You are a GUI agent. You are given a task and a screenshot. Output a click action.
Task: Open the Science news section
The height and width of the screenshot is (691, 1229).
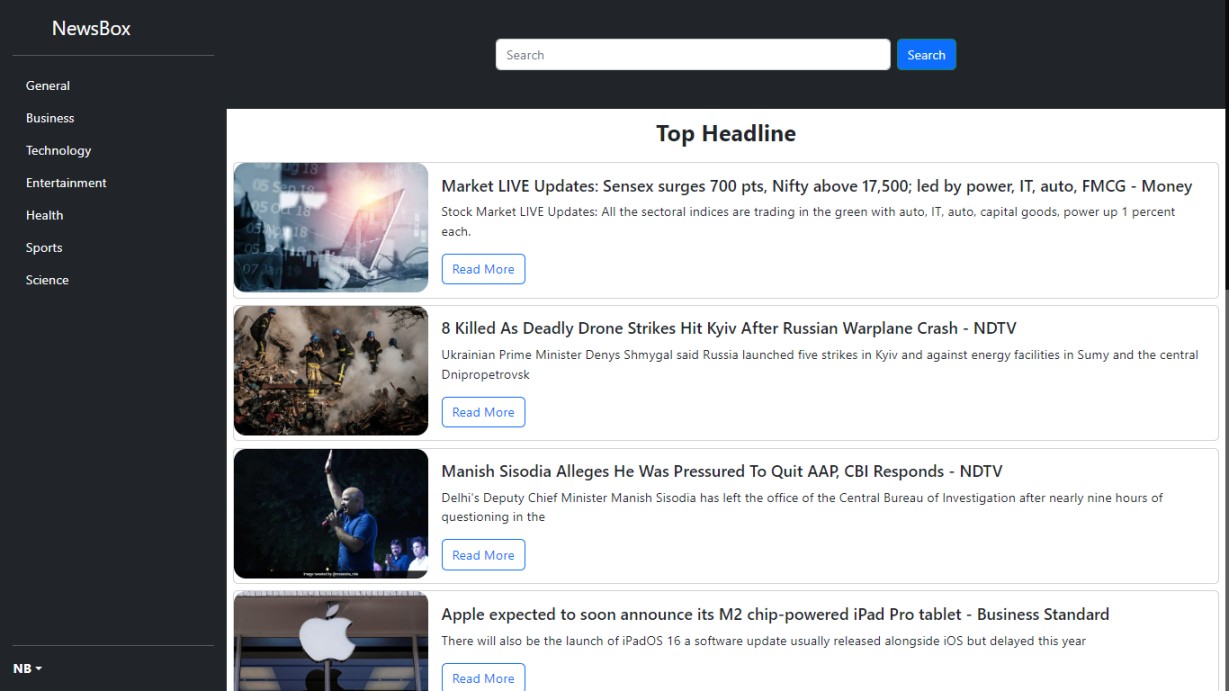coord(47,280)
